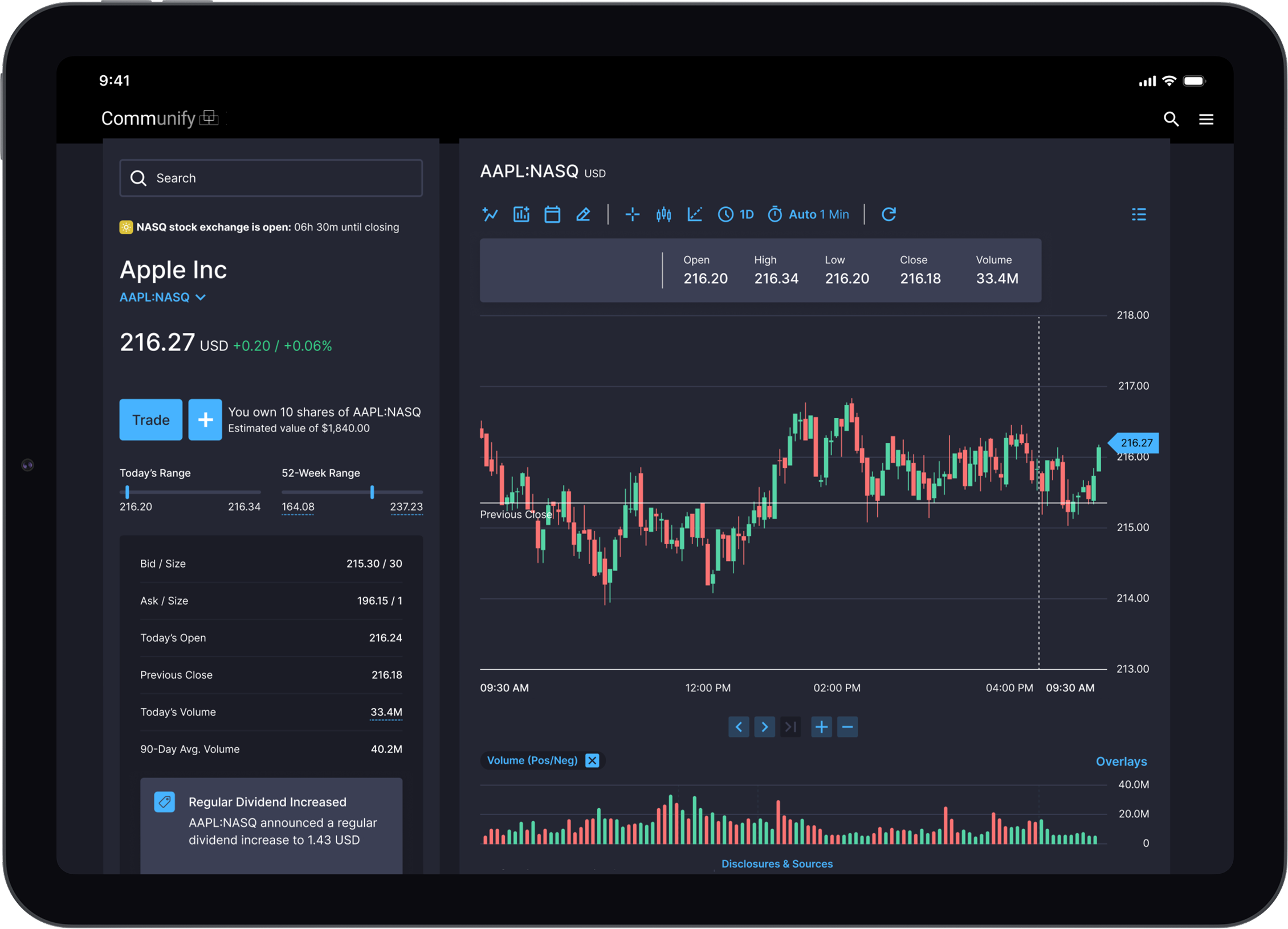
Task: Click into the Search input field
Action: click(271, 178)
